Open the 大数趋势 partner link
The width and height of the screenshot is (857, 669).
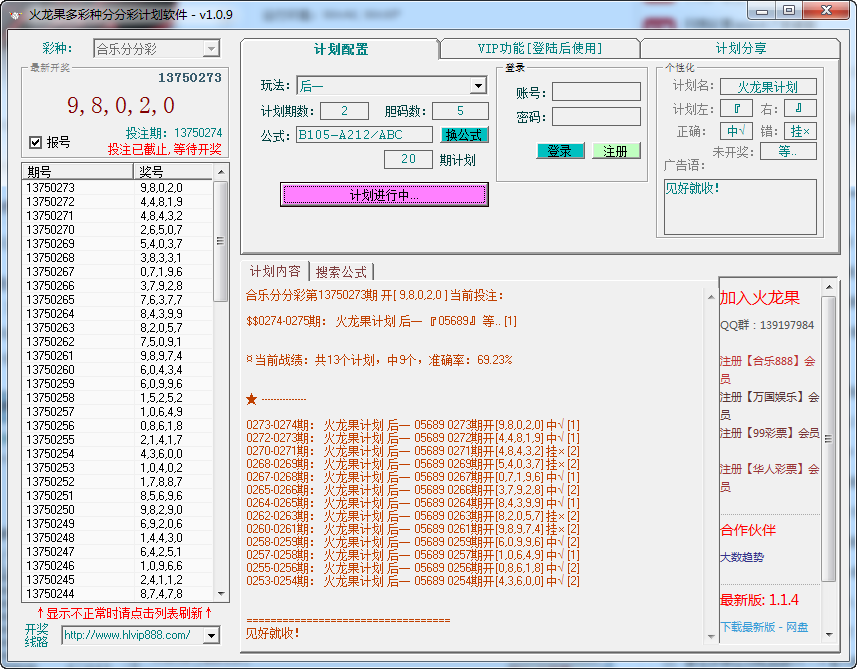(742, 558)
